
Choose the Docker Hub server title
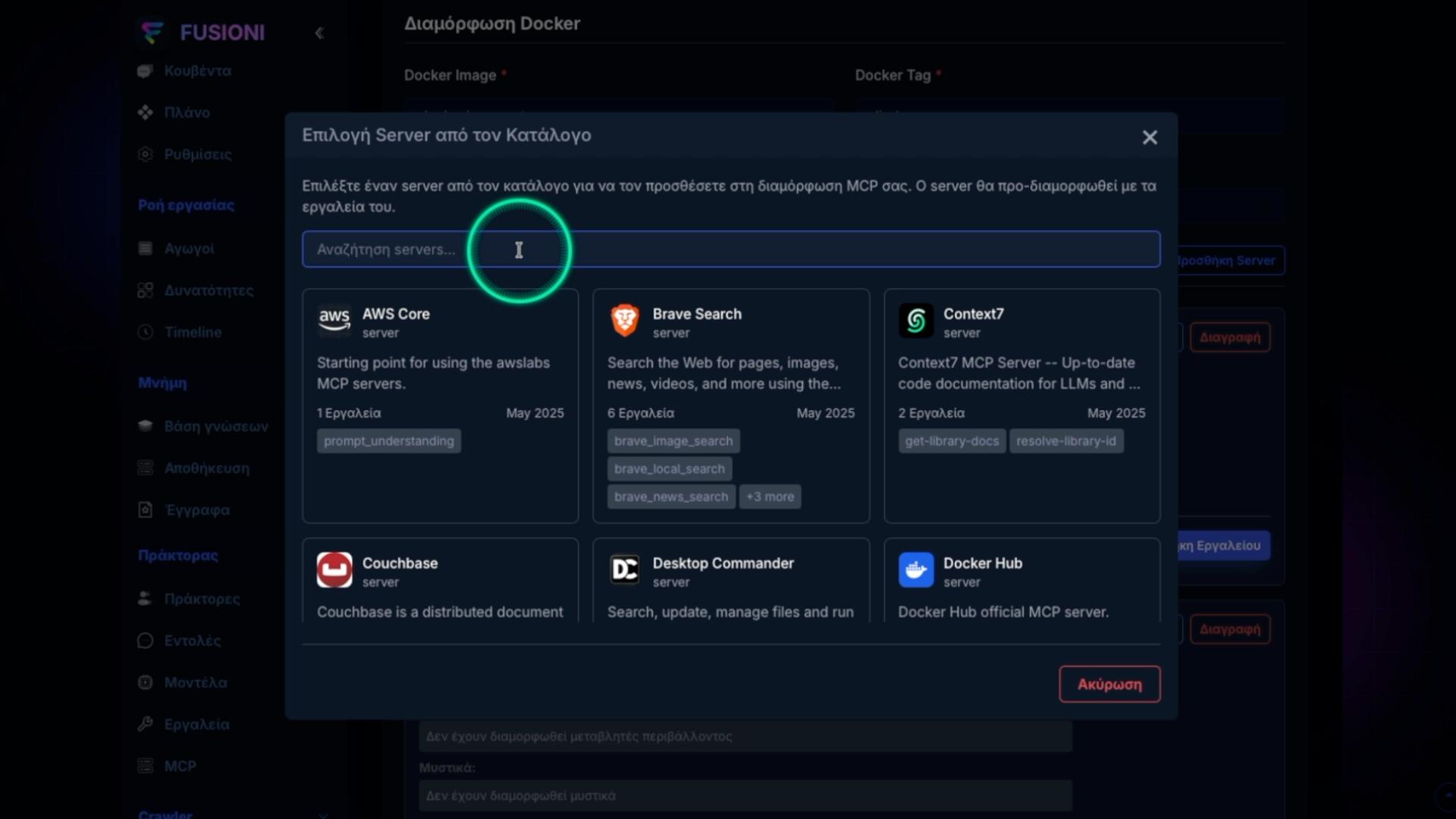983,563
